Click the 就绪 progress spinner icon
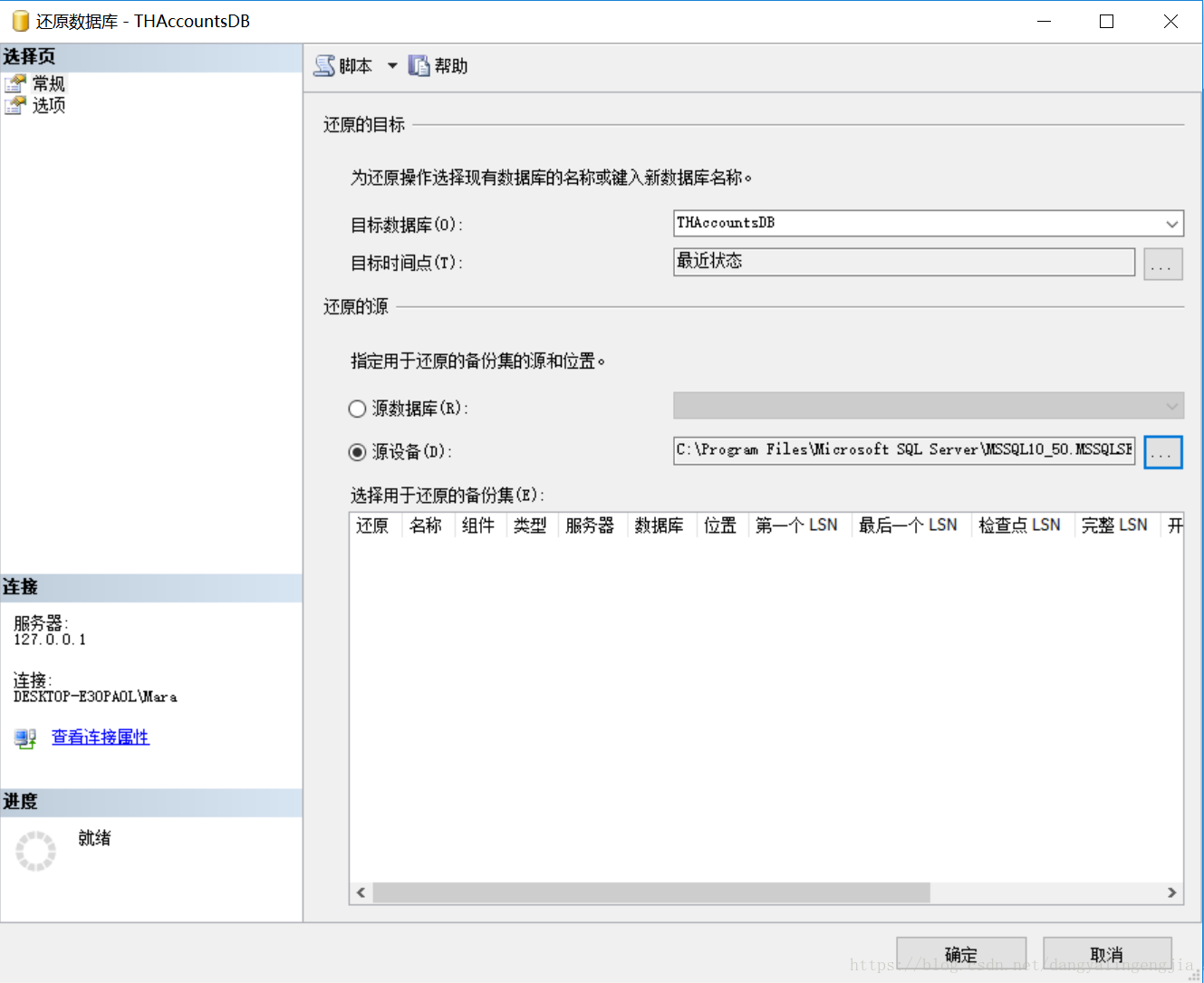This screenshot has height=983, width=1204. [x=35, y=851]
